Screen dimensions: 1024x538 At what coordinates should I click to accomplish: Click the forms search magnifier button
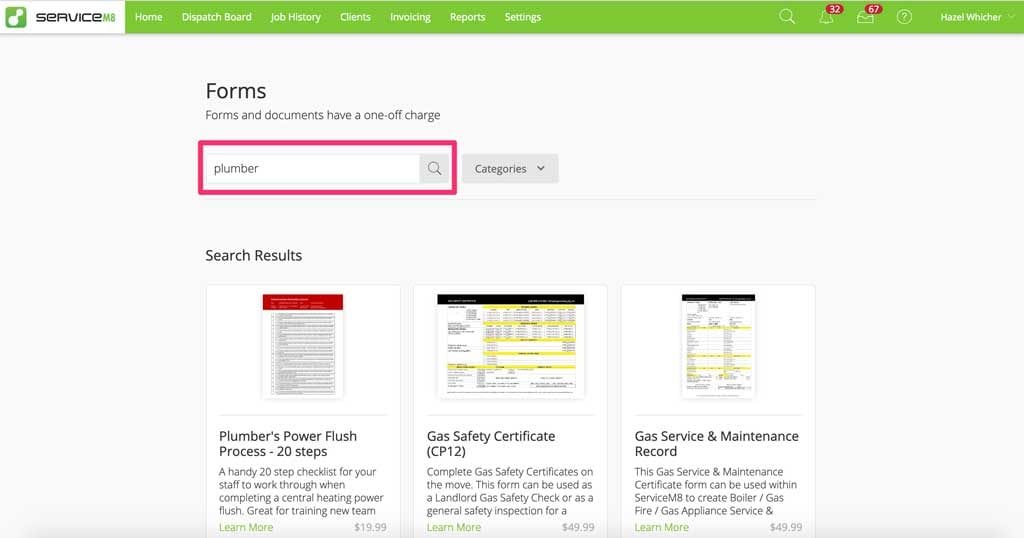tap(434, 168)
